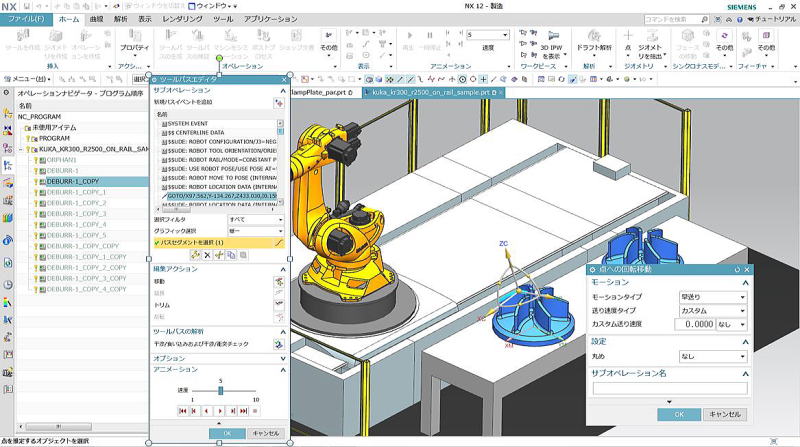Switch to the Rendering (レンダリング) tab
Image resolution: width=800 pixels, height=447 pixels.
182,19
